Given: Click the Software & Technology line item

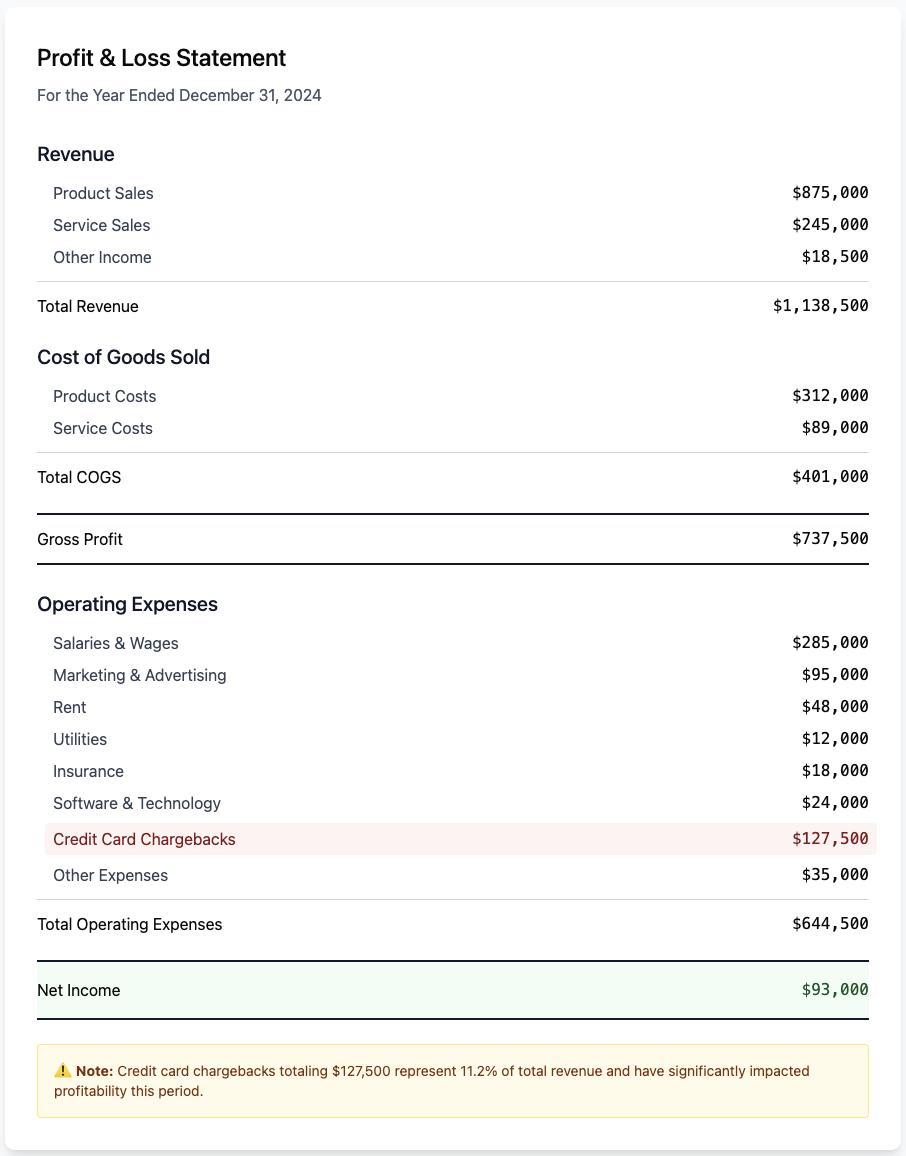Looking at the screenshot, I should pos(137,803).
